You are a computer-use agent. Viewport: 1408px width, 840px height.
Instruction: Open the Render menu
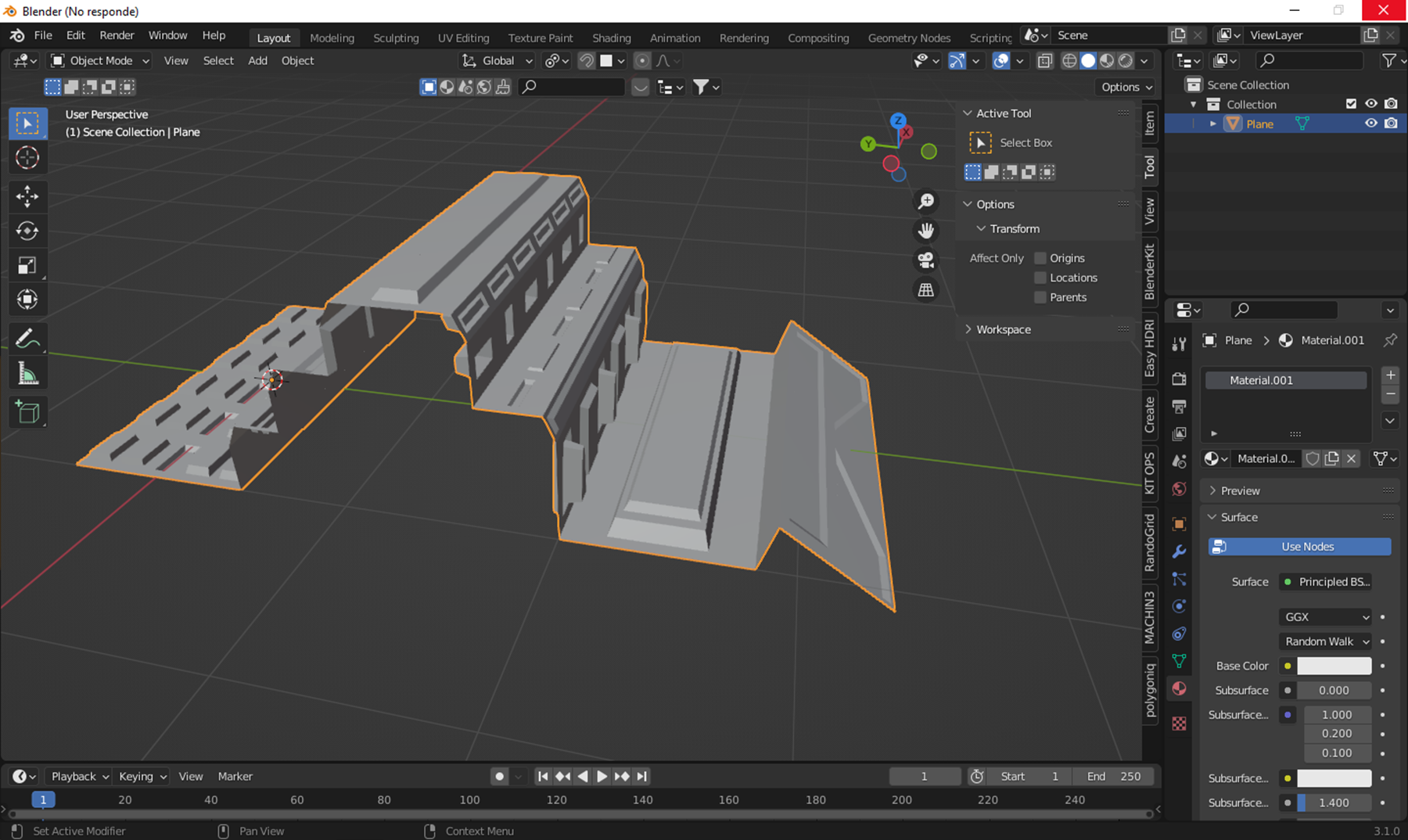pos(117,36)
